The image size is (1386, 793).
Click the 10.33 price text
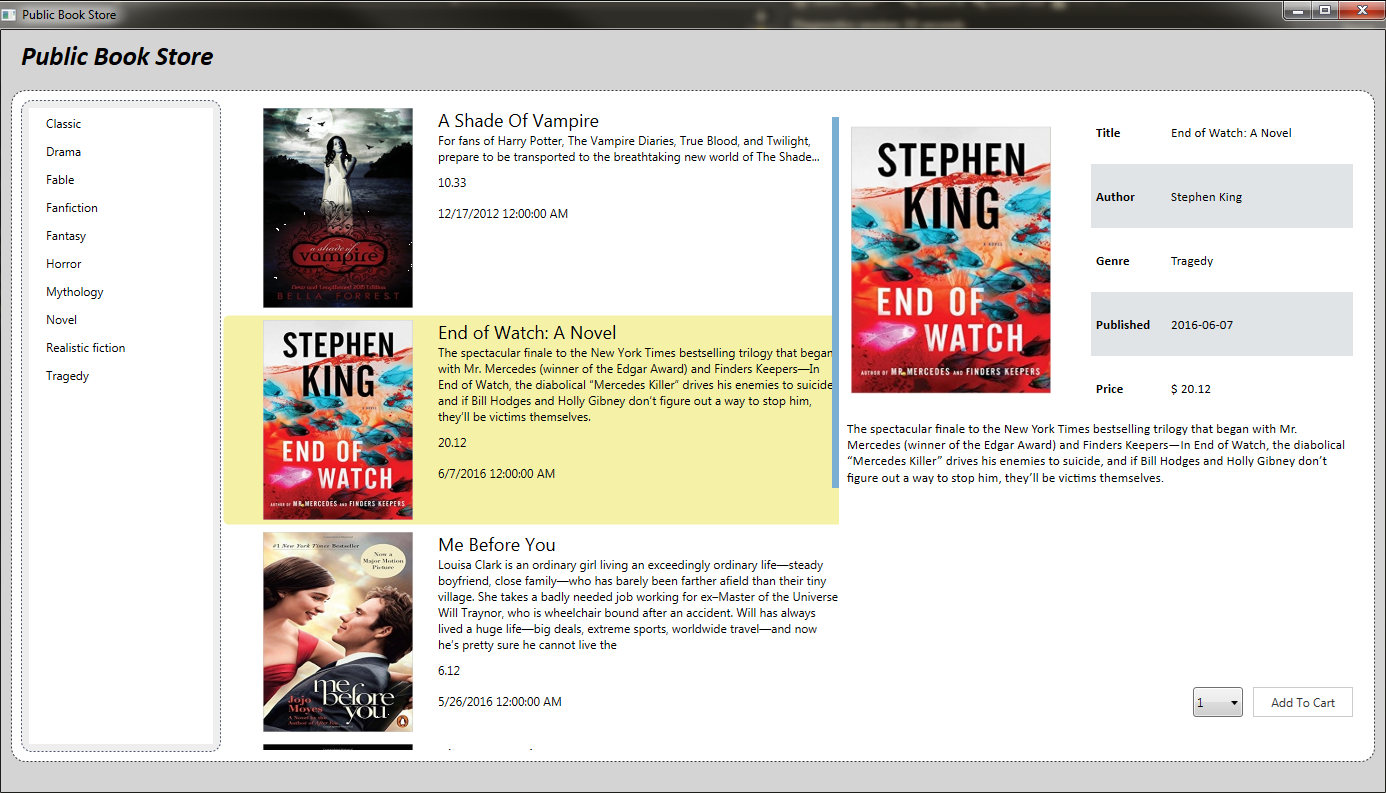click(452, 183)
